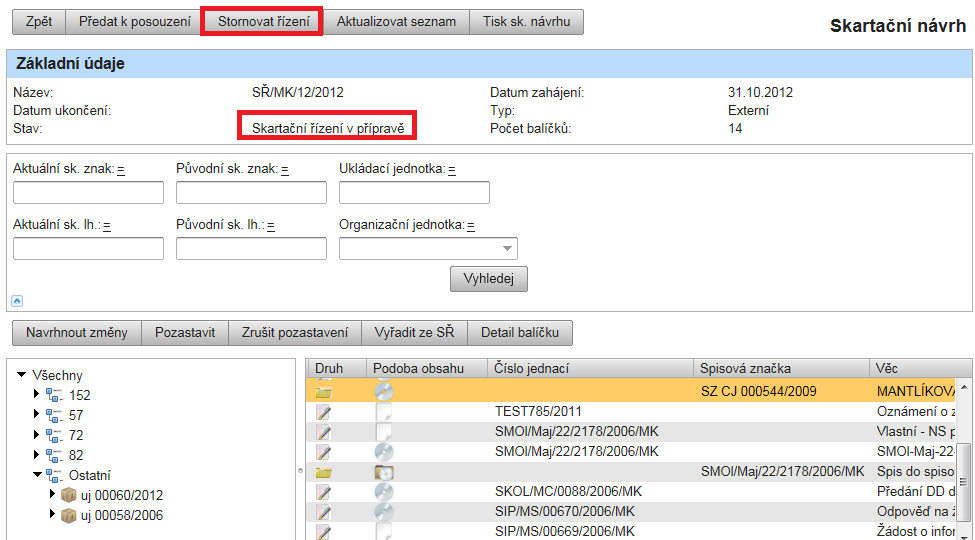Click page icon in SIP/MS/00669/2006/MK row

(384, 532)
